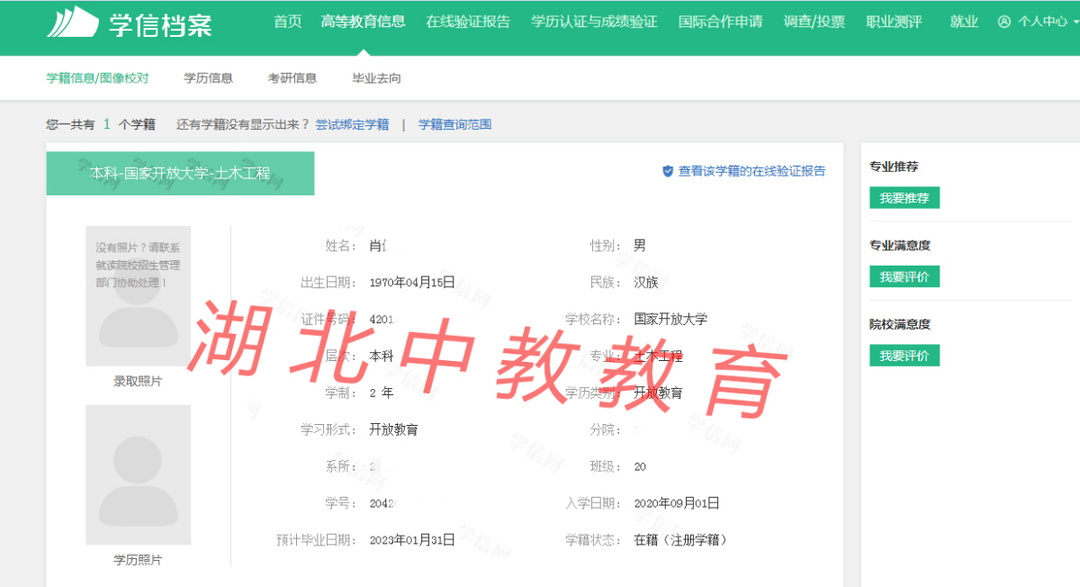Open 职业测评 in the navigation bar
Image resolution: width=1080 pixels, height=587 pixels.
[894, 22]
